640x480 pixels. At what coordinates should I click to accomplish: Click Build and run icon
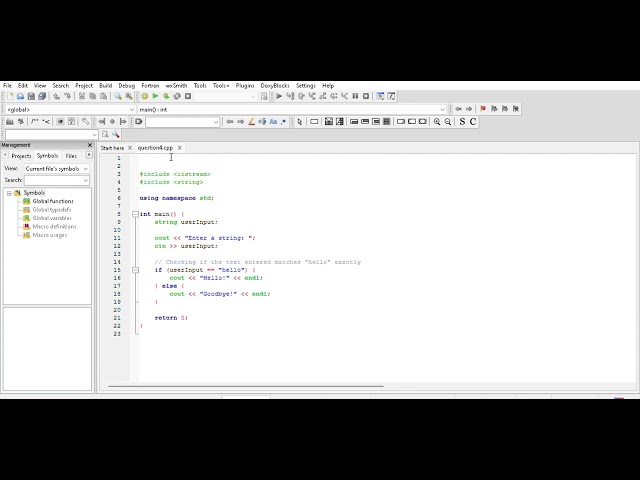point(166,96)
